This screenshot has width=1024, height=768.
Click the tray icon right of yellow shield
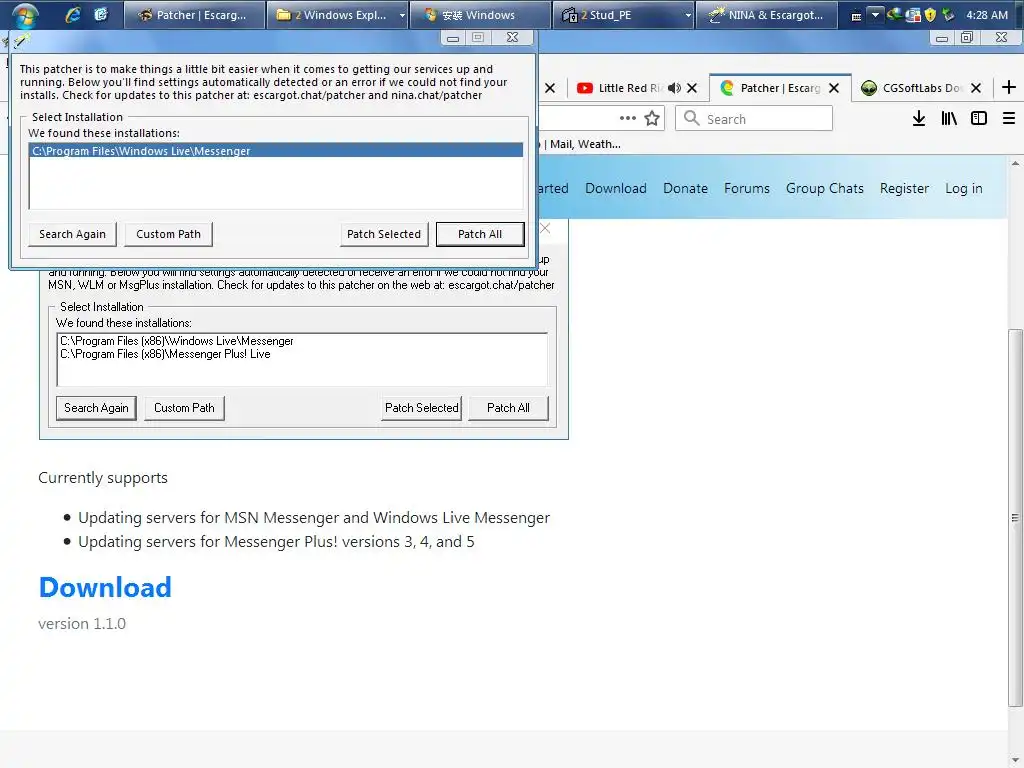pos(948,14)
